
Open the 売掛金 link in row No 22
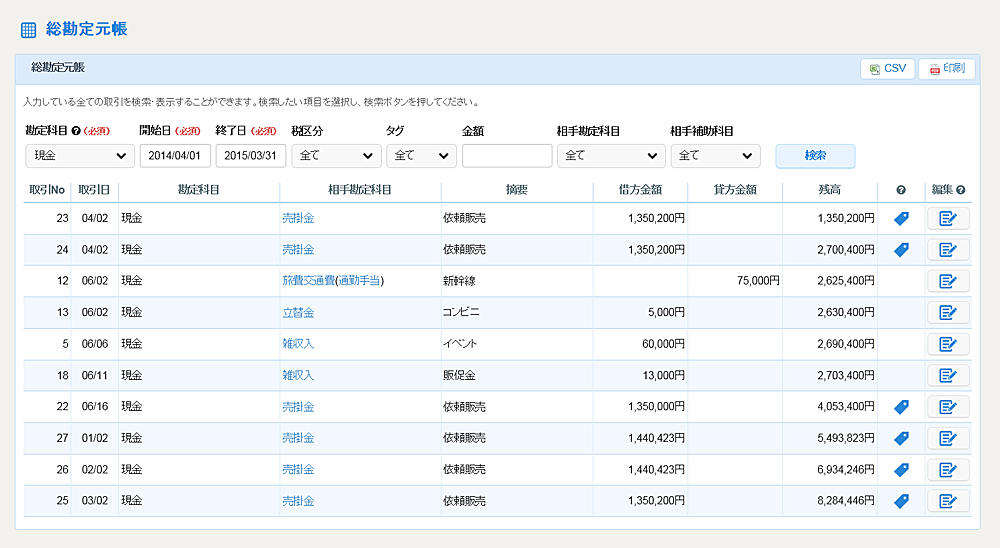click(x=298, y=406)
